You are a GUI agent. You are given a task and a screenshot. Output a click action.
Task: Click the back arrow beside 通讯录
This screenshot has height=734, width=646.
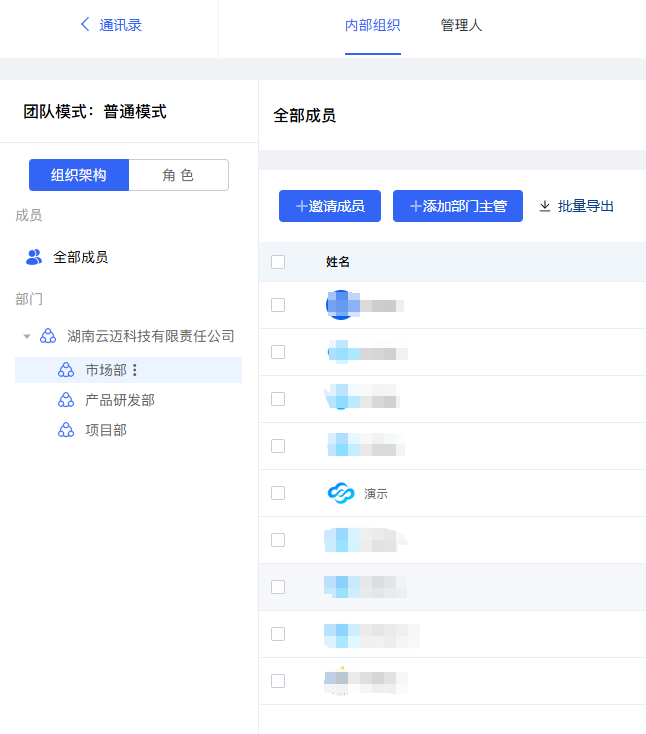coord(85,25)
